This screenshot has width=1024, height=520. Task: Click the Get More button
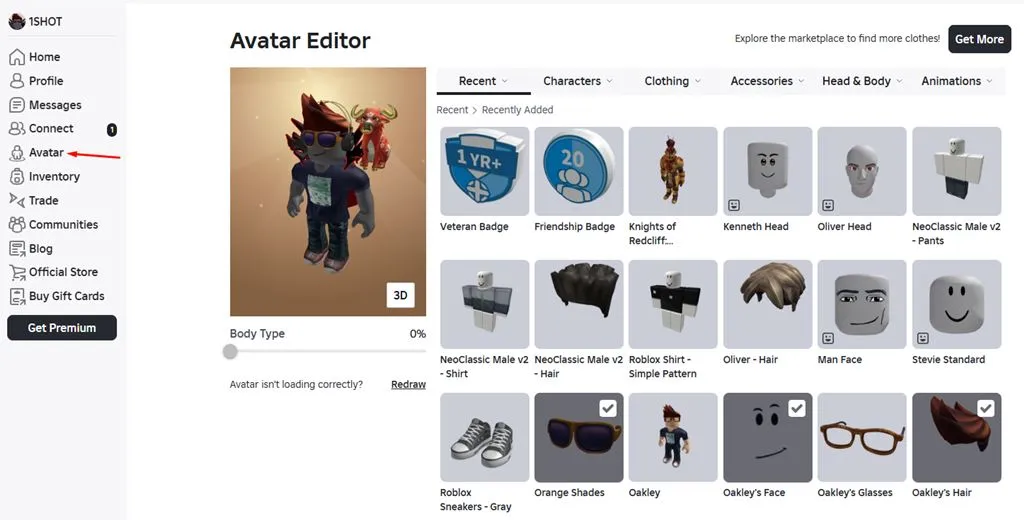pyautogui.click(x=979, y=39)
